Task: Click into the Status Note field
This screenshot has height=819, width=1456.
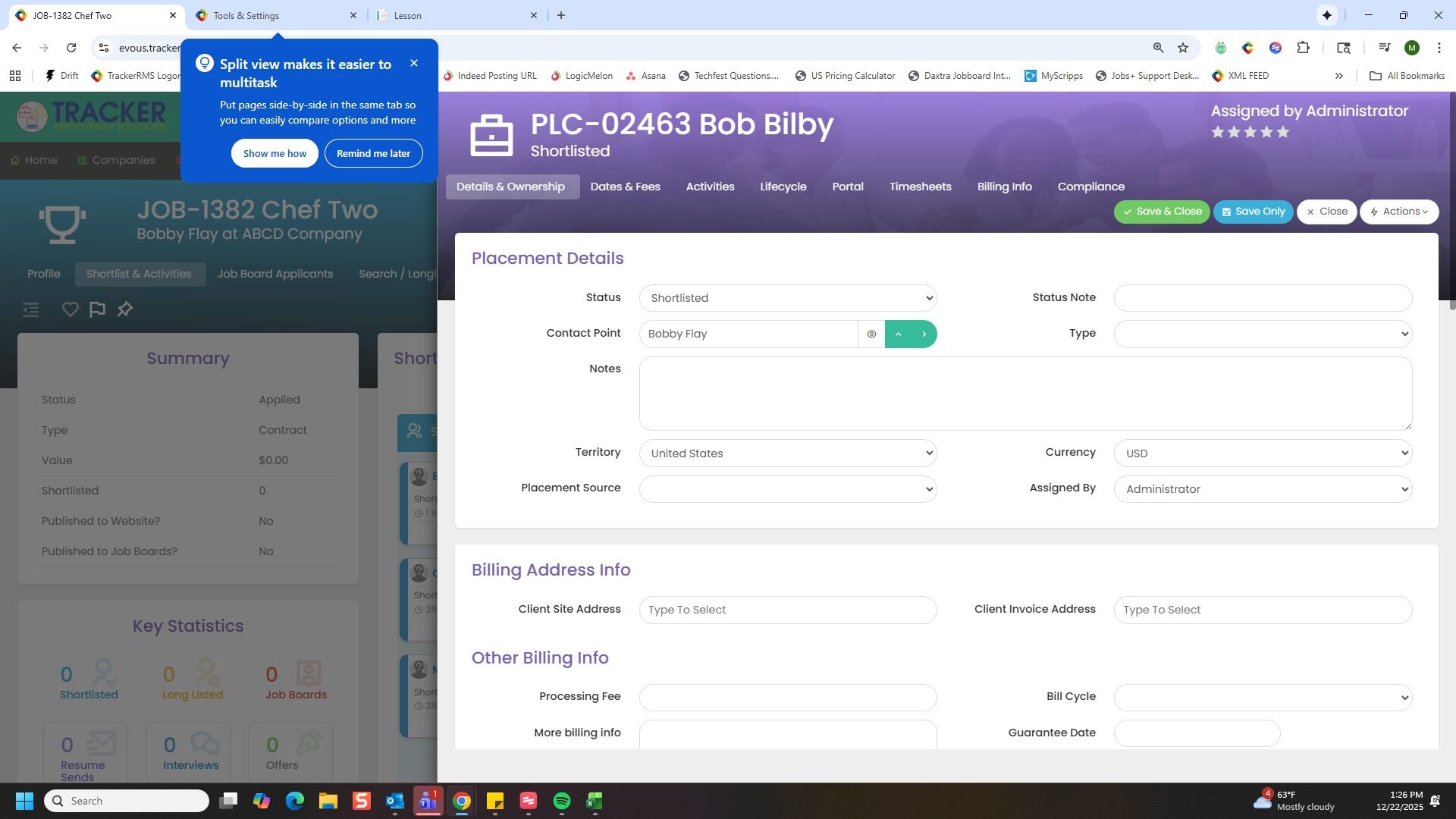Action: pos(1262,298)
